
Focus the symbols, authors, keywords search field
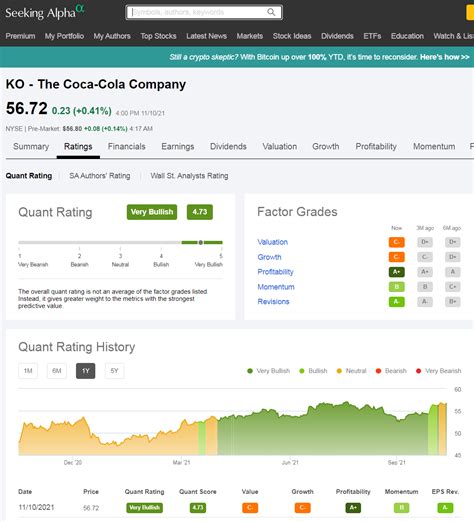(x=204, y=12)
